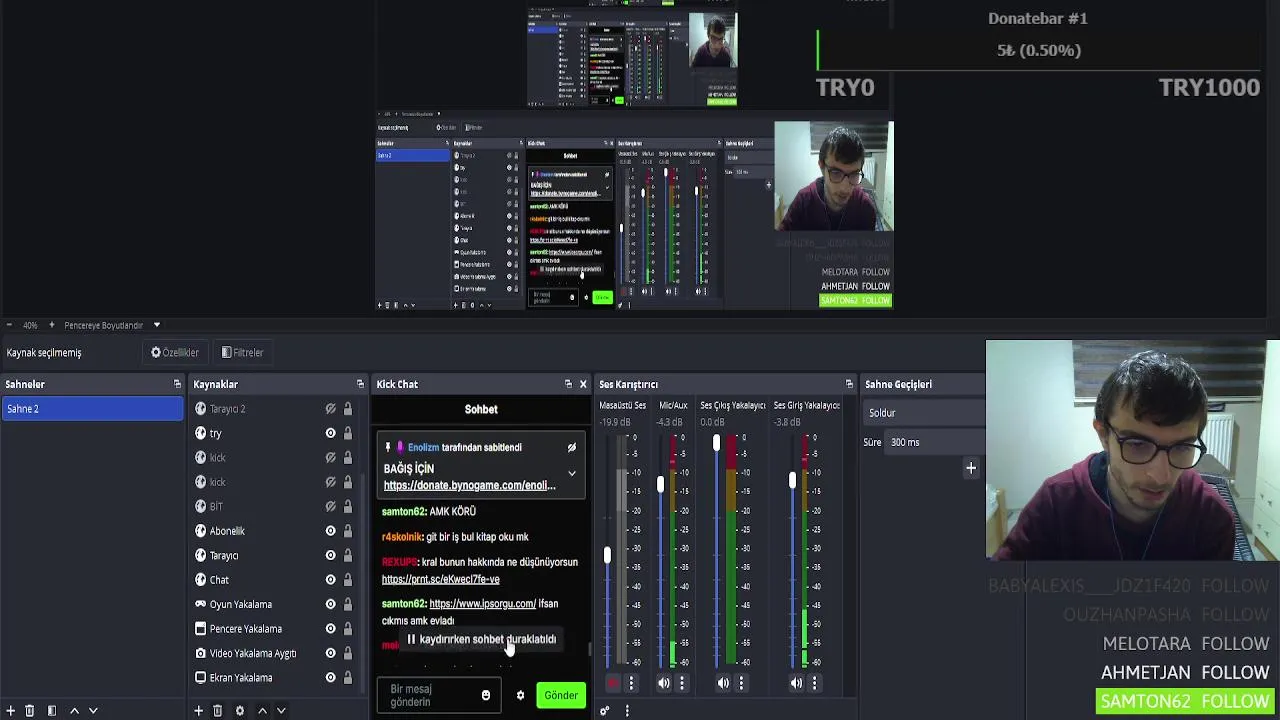
Task: Show the hidden Tarayıcı 2 source
Action: pyautogui.click(x=330, y=409)
